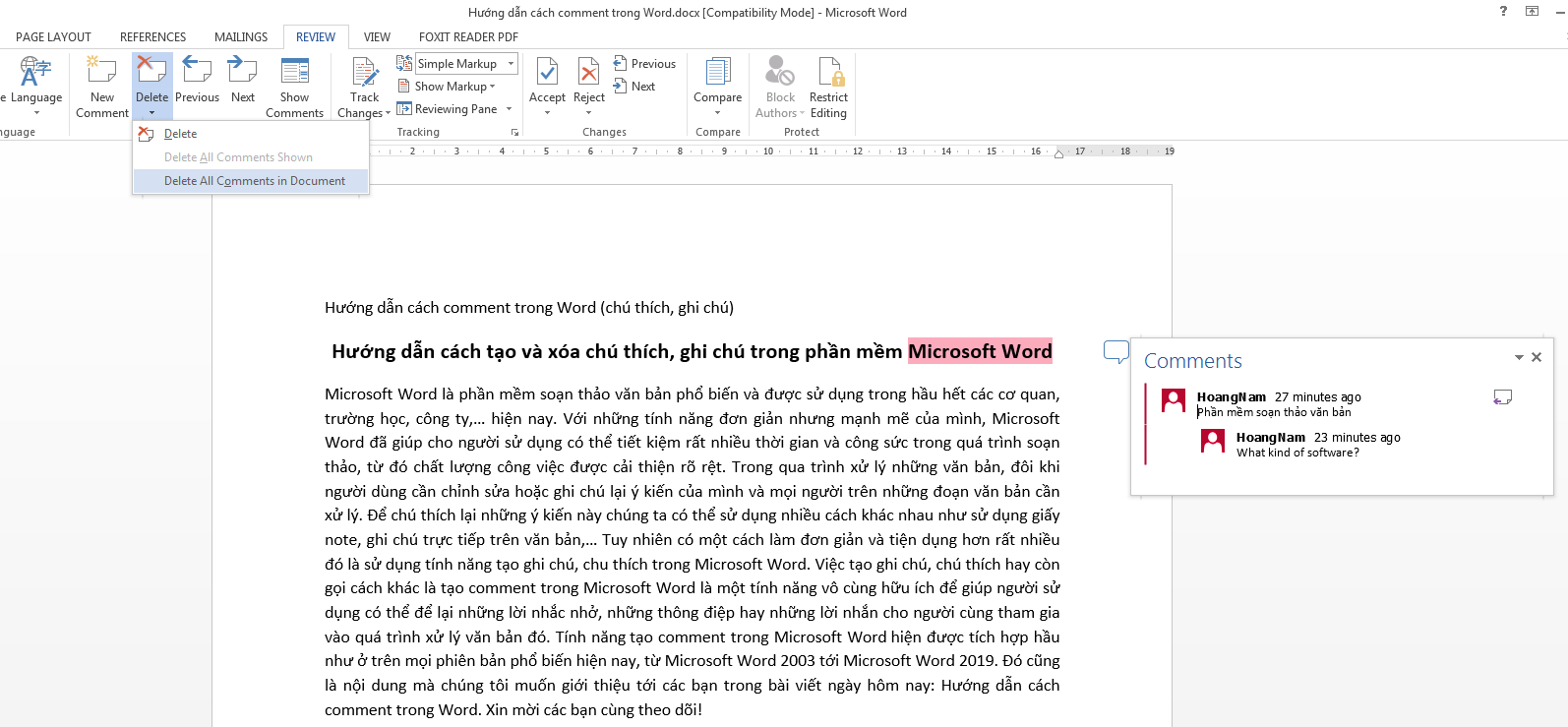This screenshot has width=1568, height=727.
Task: Open the Comments pane options arrow
Action: [x=1518, y=358]
